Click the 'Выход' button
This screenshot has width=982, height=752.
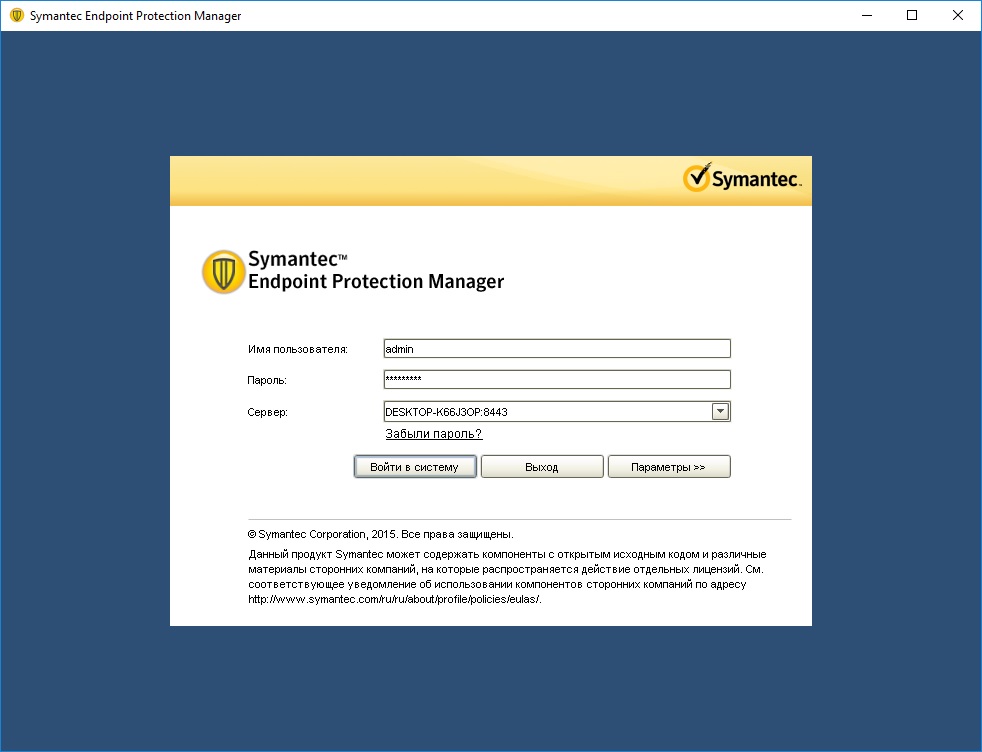pos(542,466)
